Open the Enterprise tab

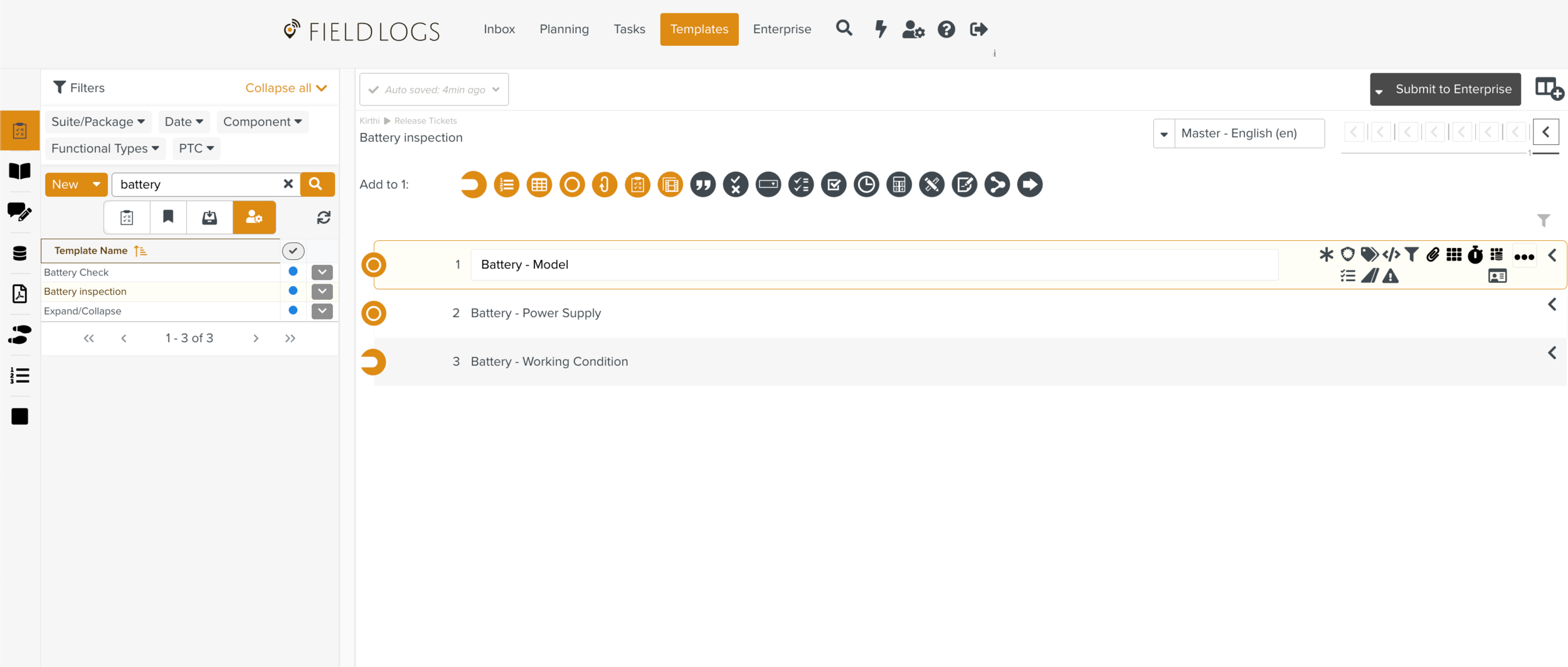point(781,29)
